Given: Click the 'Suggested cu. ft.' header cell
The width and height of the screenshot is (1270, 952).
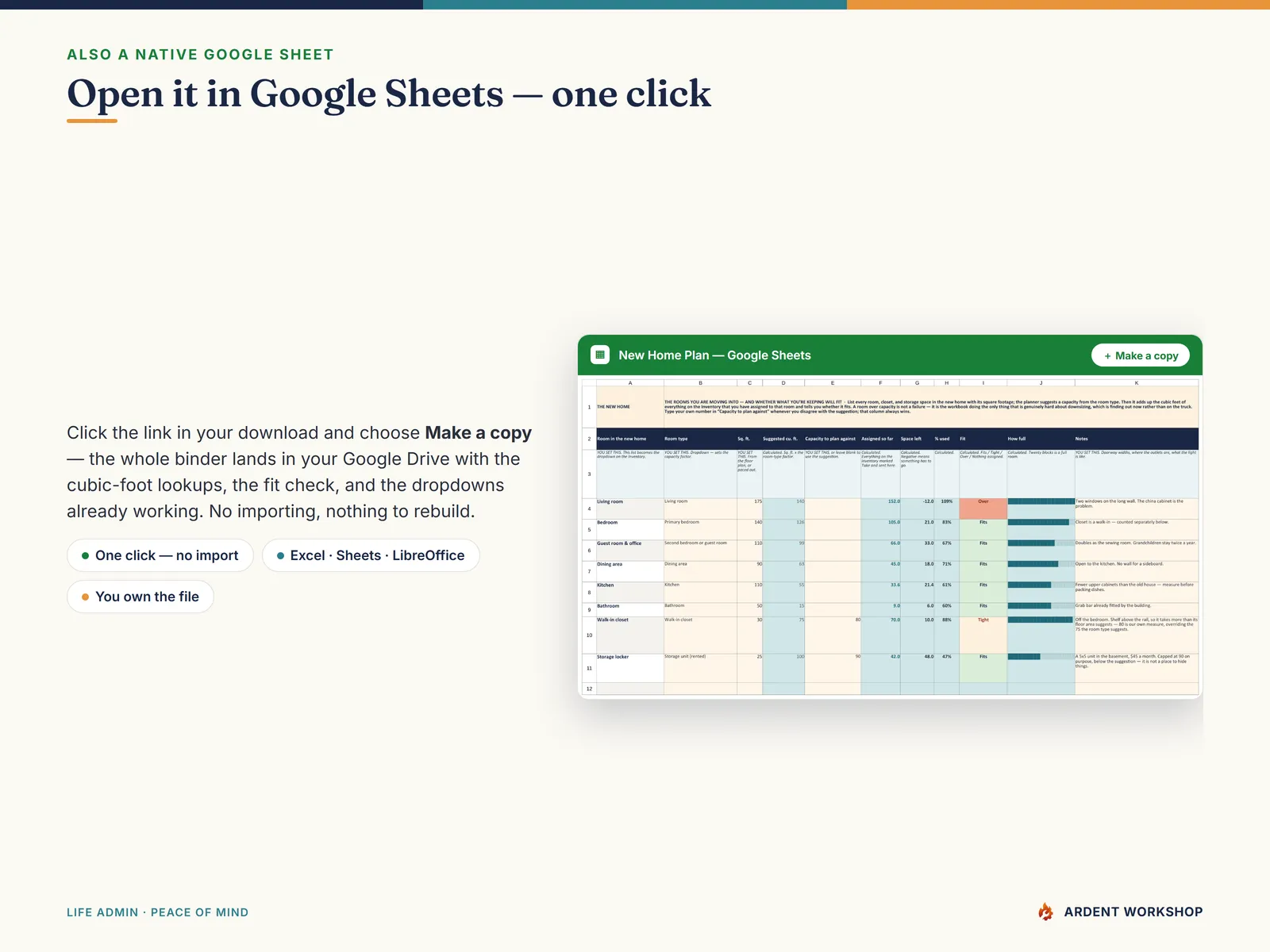Looking at the screenshot, I should tap(783, 439).
